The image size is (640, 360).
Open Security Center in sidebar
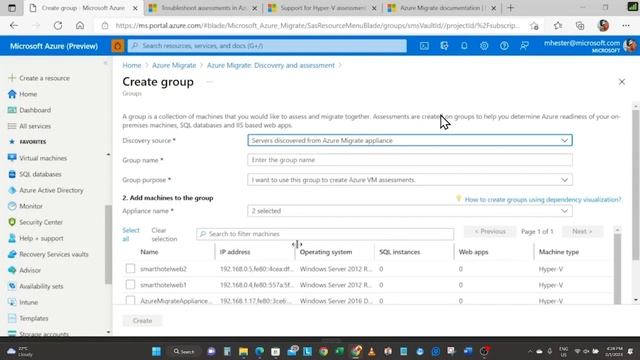(41, 222)
